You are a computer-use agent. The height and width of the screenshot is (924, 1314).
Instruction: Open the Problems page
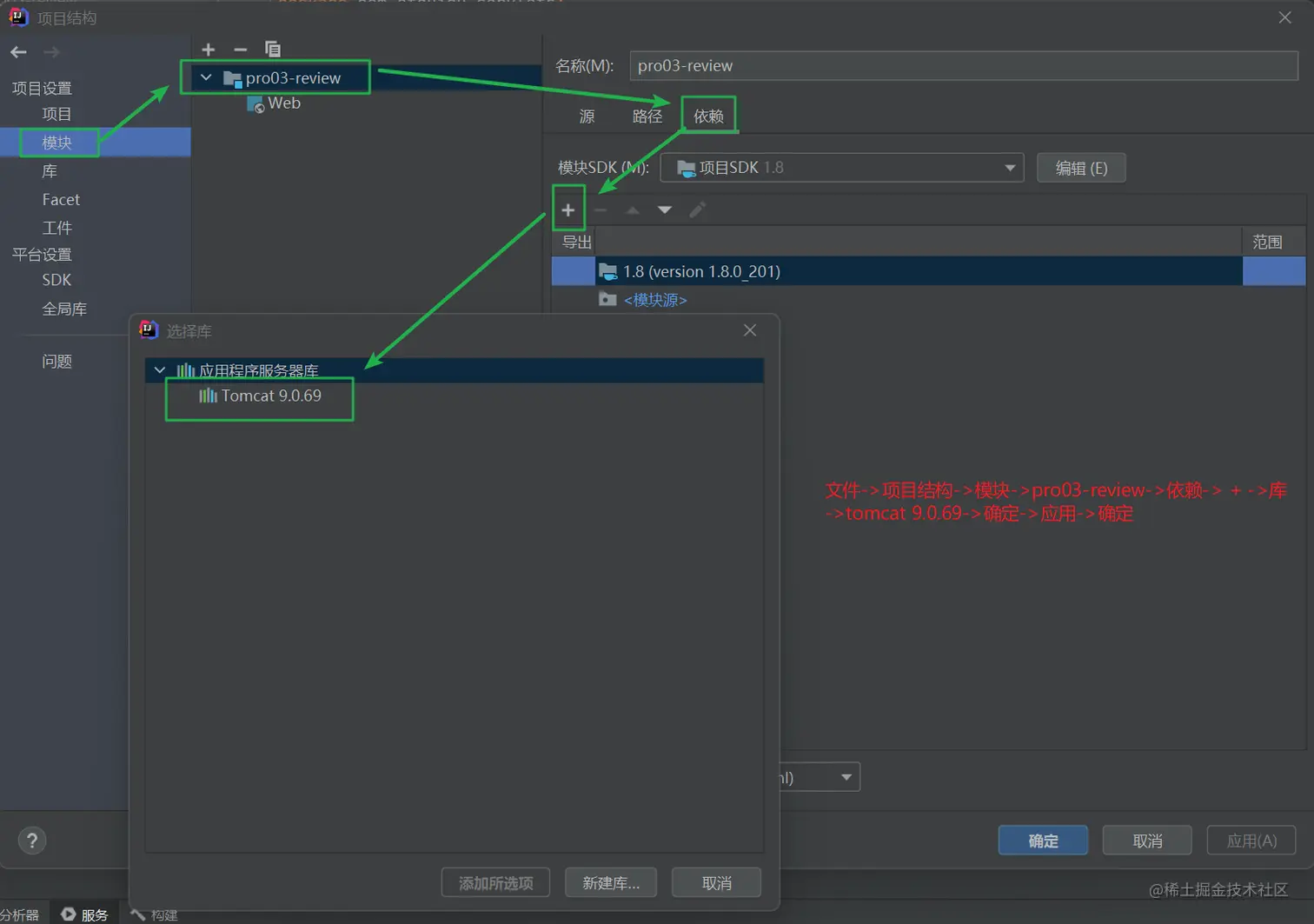(57, 362)
